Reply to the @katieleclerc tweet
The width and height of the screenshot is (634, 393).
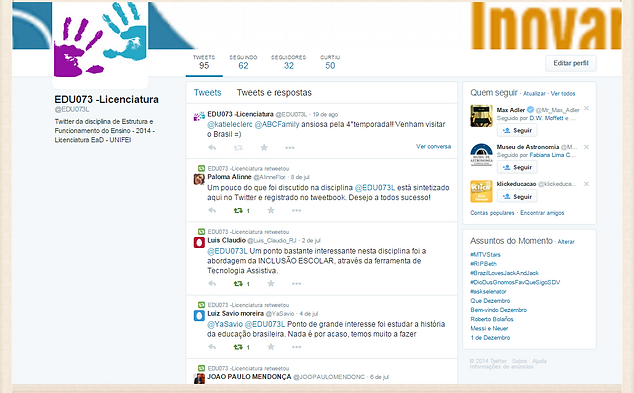point(212,148)
